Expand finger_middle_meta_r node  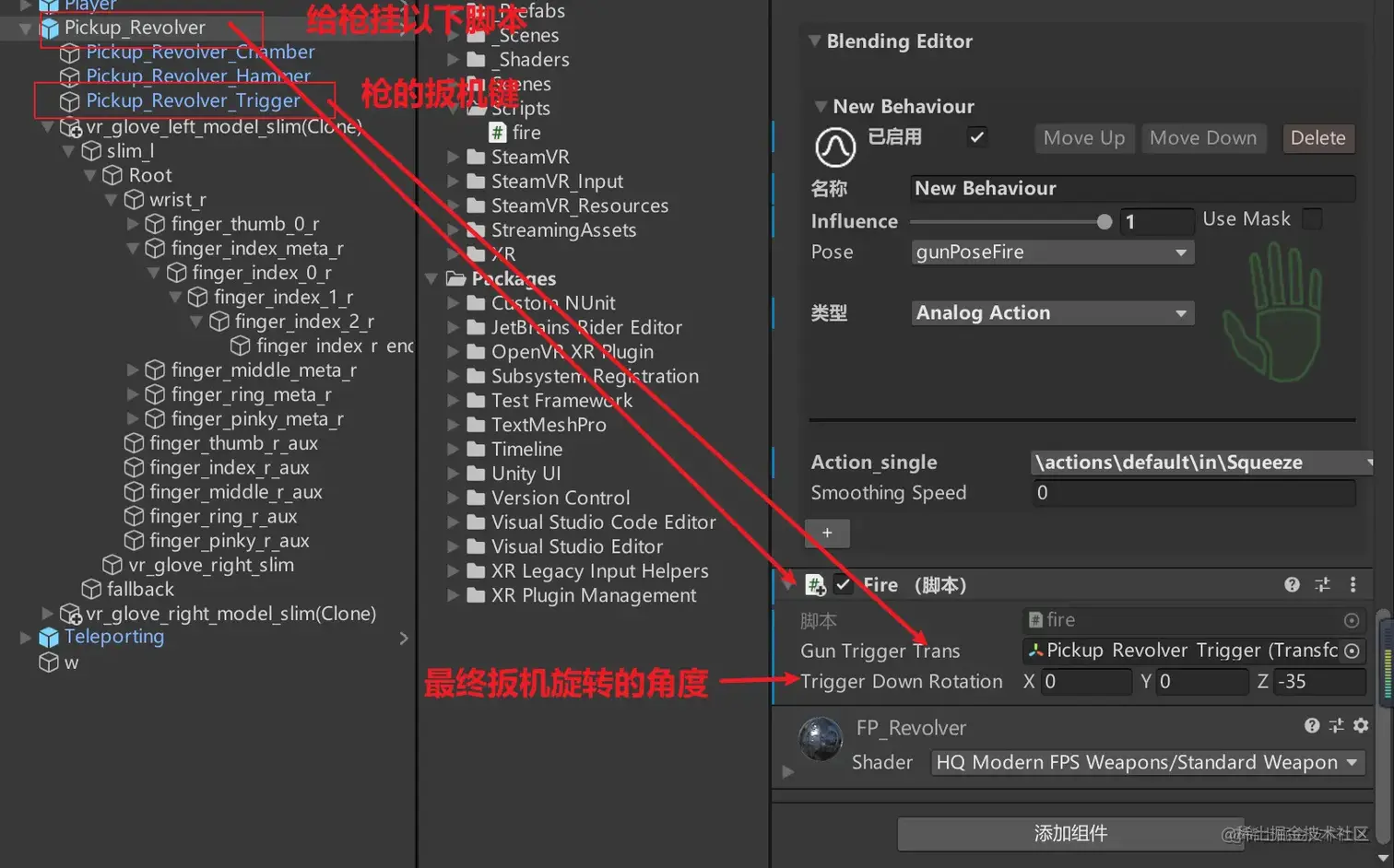(132, 369)
